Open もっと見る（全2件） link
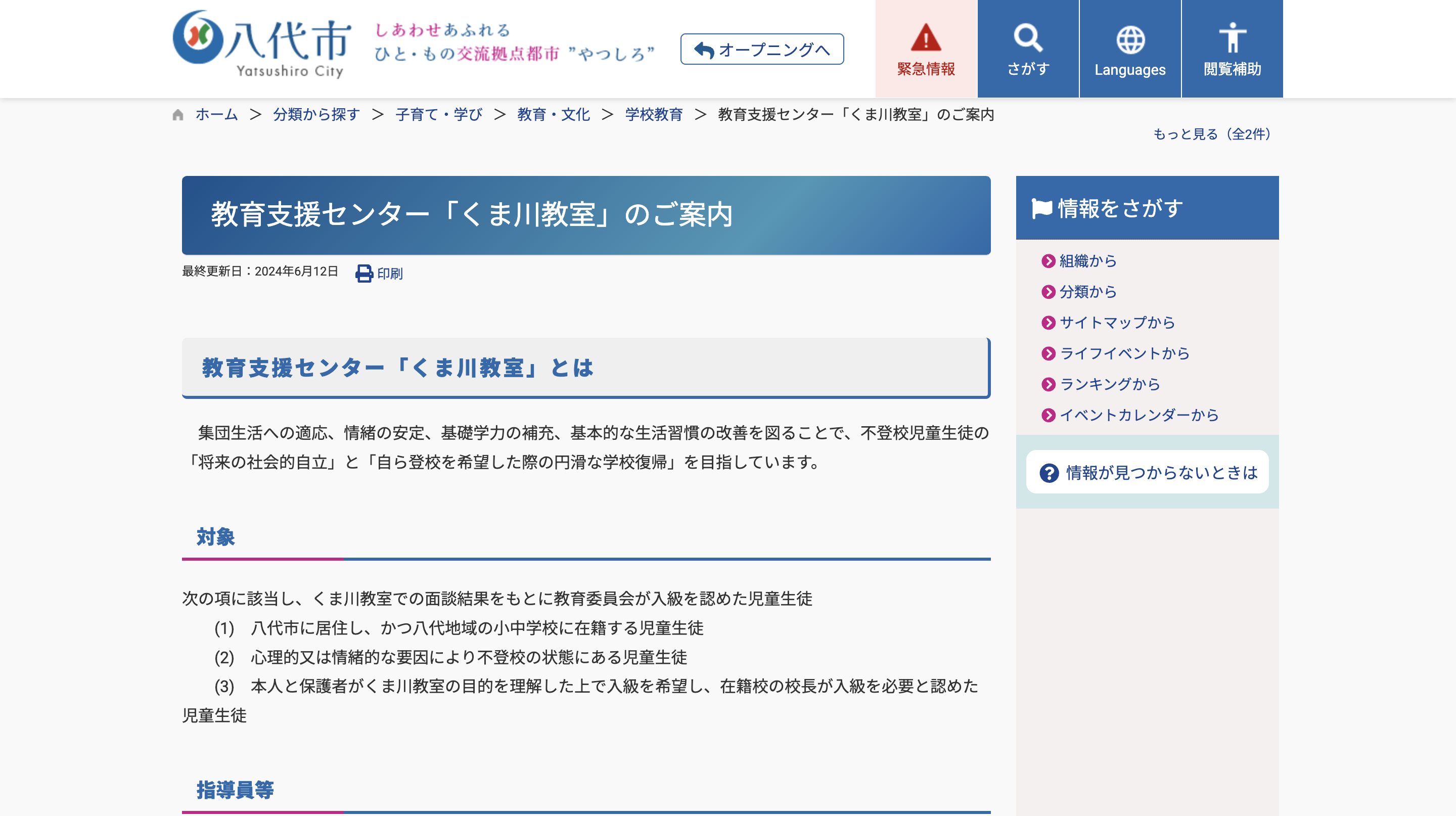 tap(1210, 134)
